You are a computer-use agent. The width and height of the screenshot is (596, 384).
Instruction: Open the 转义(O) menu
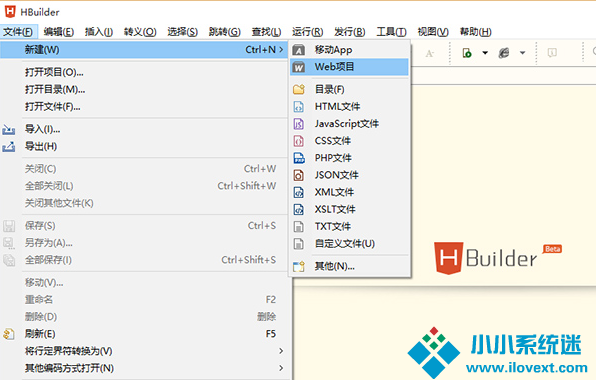click(x=140, y=32)
